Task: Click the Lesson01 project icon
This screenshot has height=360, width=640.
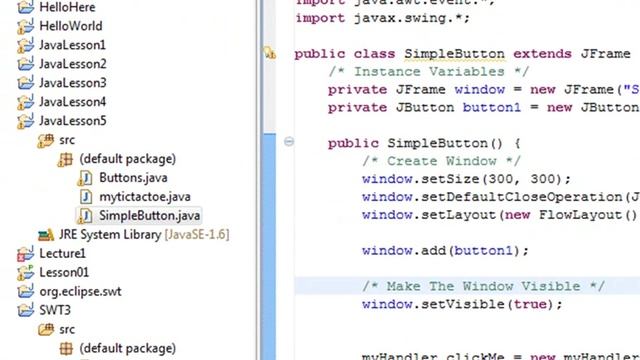Action: (25, 273)
